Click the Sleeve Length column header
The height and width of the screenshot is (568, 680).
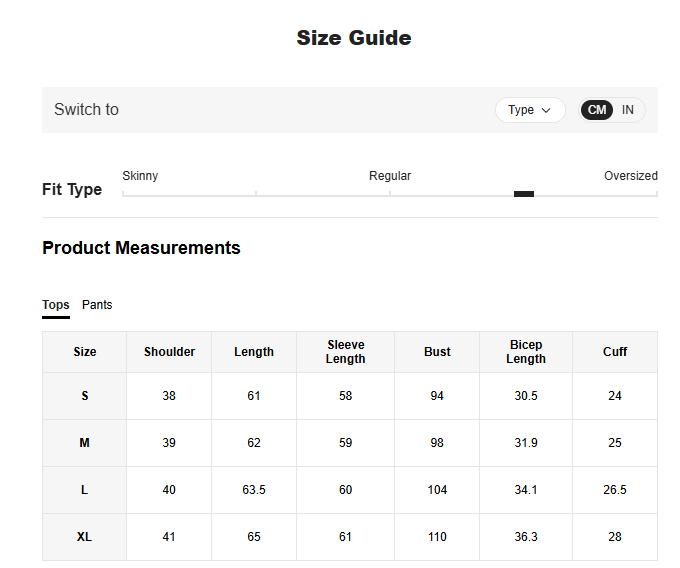345,352
